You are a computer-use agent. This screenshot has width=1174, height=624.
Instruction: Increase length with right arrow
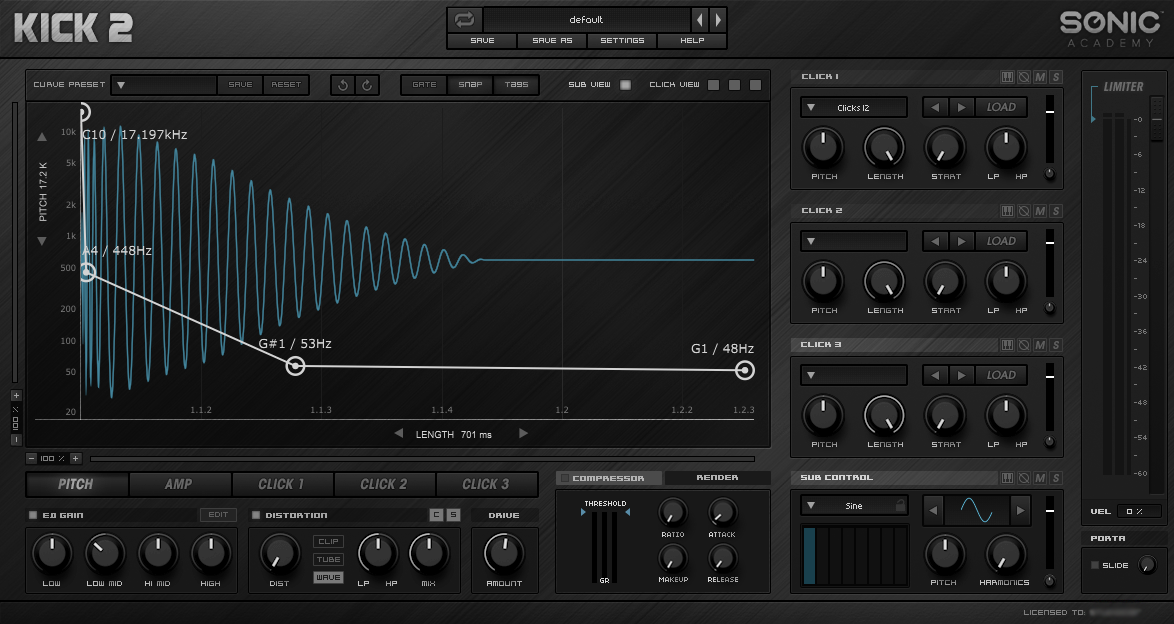[523, 433]
